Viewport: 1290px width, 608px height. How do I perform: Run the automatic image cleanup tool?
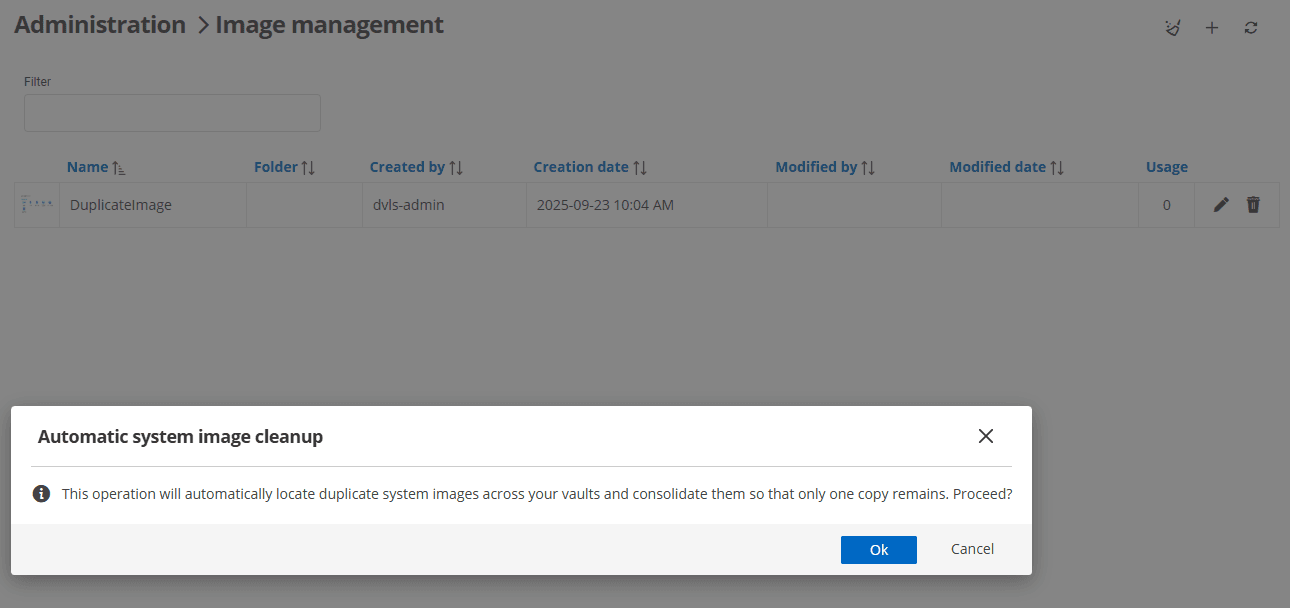pyautogui.click(x=1172, y=27)
